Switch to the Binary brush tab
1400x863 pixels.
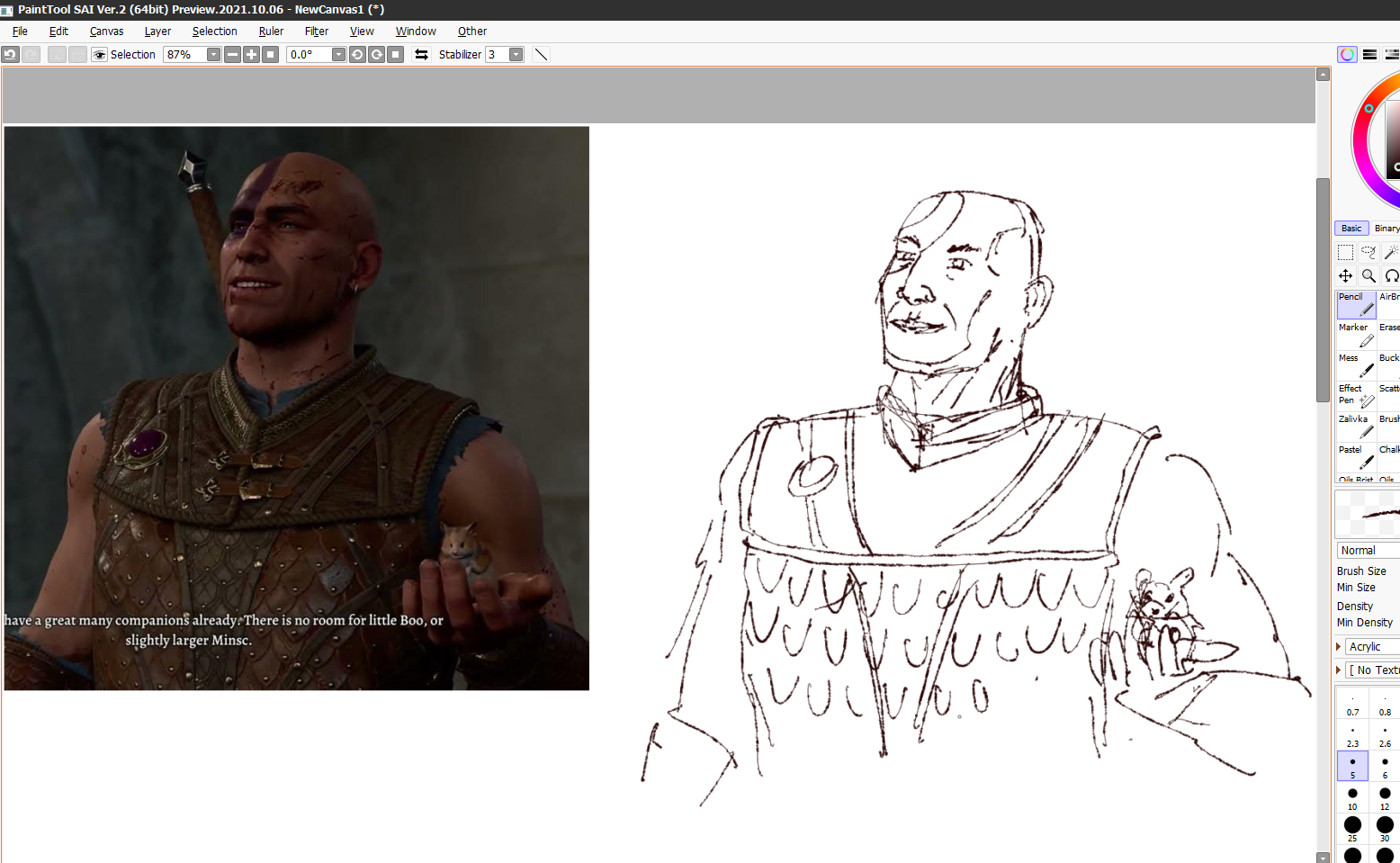click(x=1386, y=229)
